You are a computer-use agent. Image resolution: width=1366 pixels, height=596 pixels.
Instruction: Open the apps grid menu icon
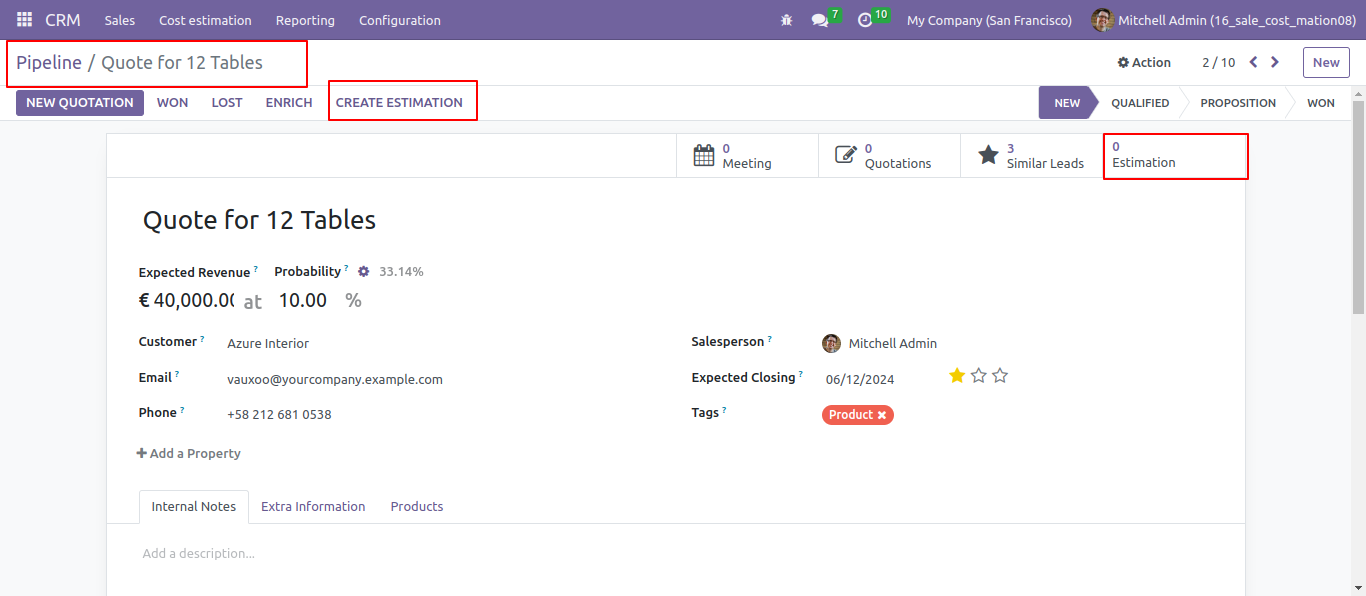point(24,20)
